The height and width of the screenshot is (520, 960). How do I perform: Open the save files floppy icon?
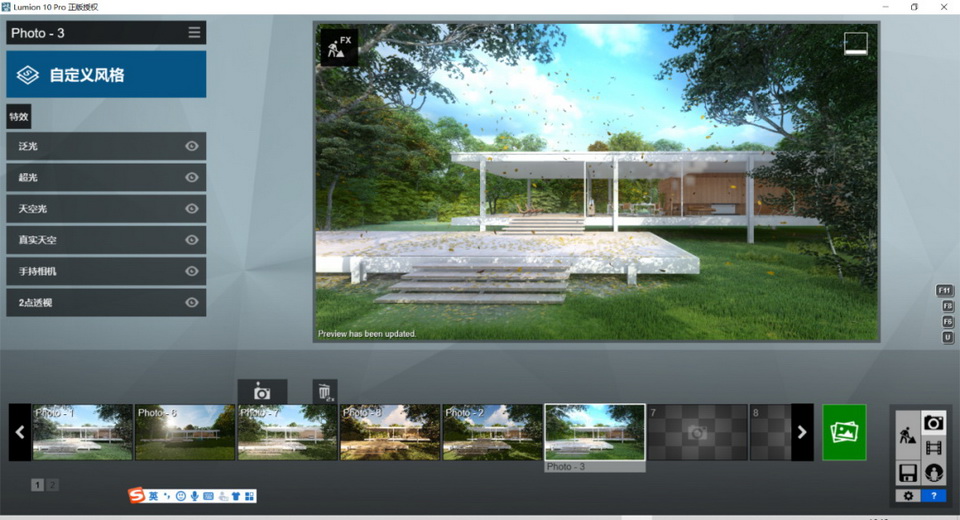(x=907, y=472)
